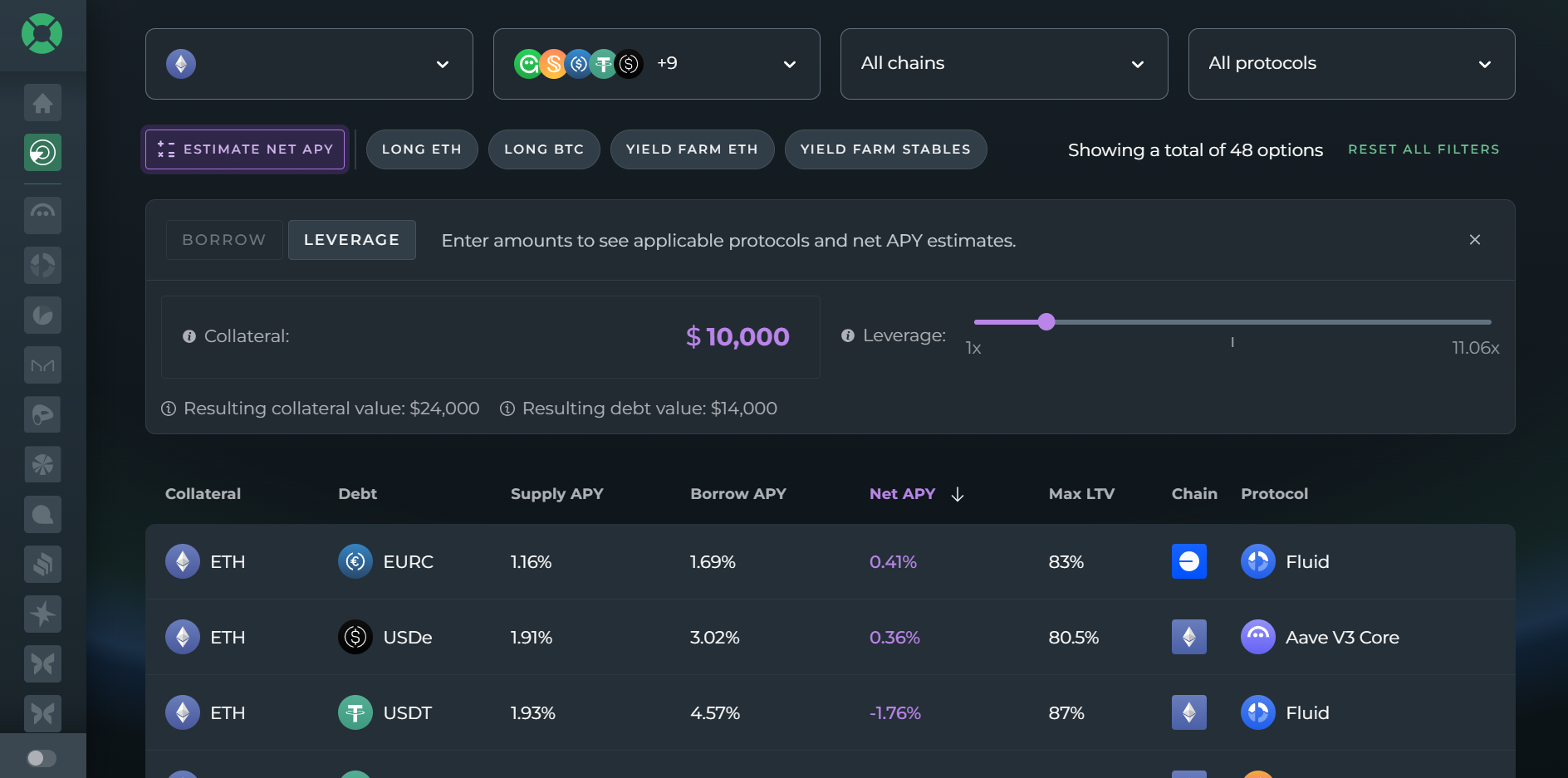Click the 80.5% Max LTV value
Viewport: 1568px width, 778px height.
(x=1074, y=638)
